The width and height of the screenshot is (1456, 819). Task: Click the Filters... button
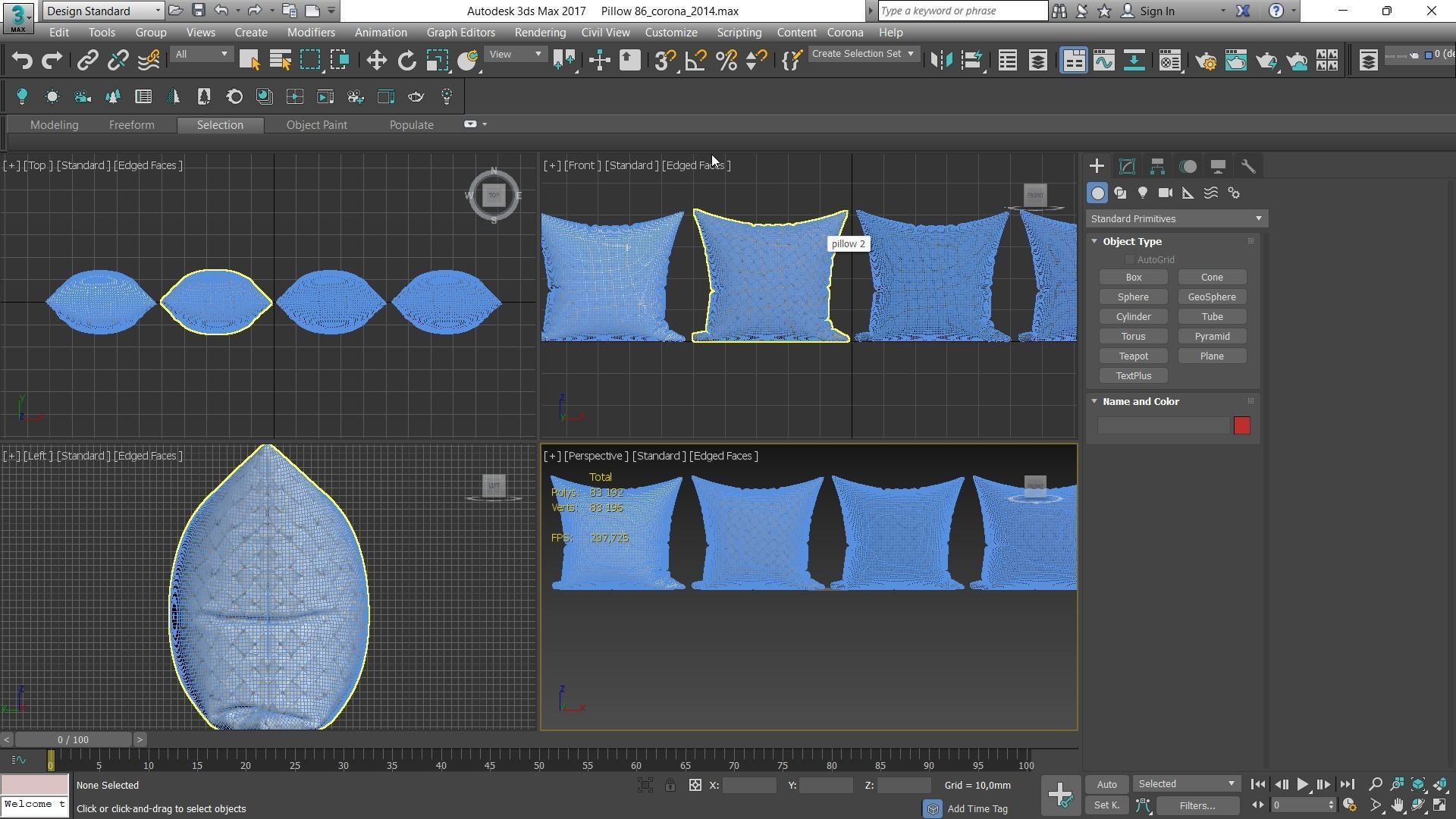click(x=1197, y=805)
